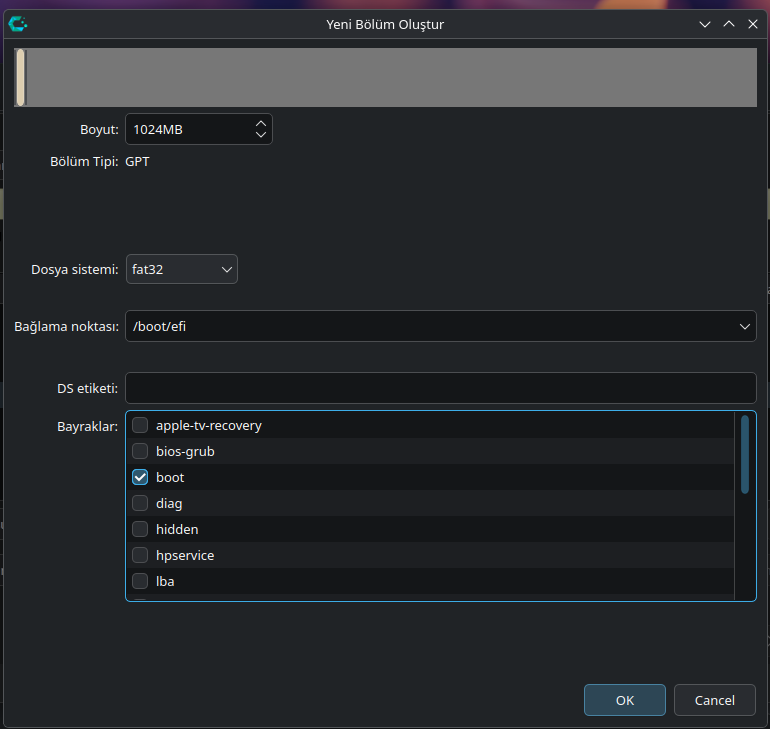Screen dimensions: 770x729
Task: Confirm partition with OK button
Action: (625, 700)
